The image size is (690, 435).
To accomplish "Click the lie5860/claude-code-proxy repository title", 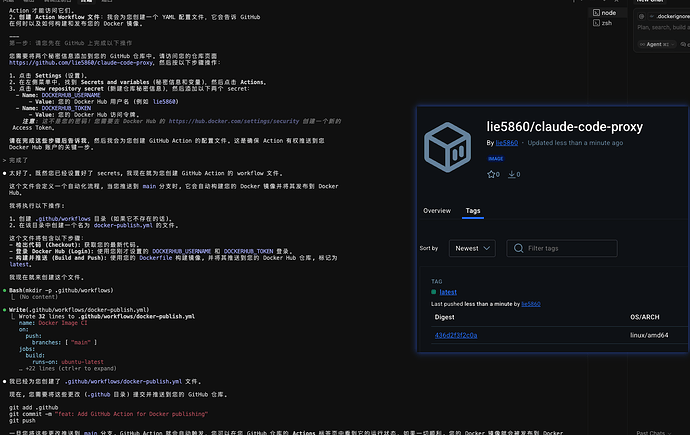I will click(x=564, y=127).
